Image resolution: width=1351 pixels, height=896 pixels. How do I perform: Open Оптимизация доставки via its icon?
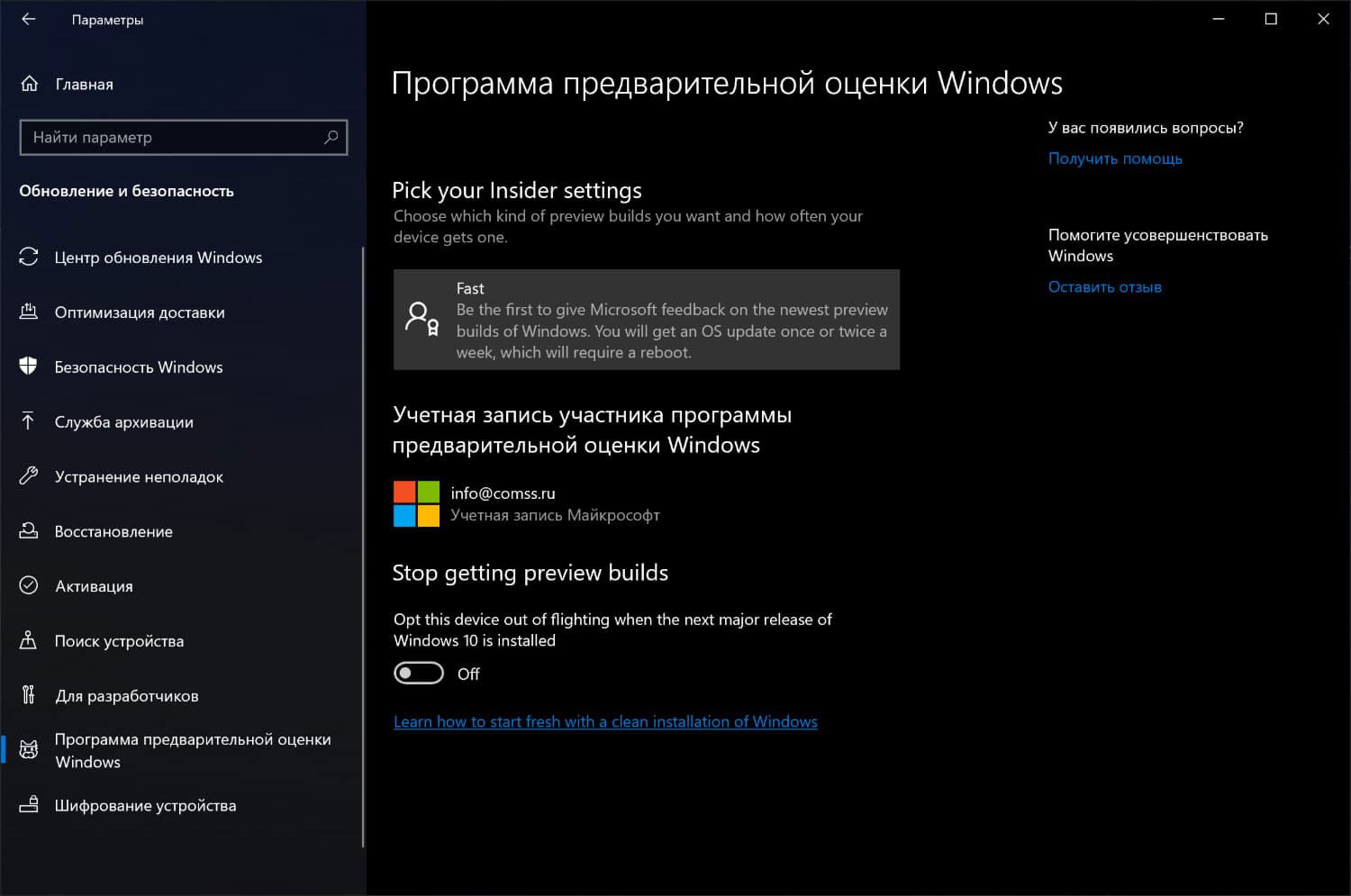tap(28, 312)
